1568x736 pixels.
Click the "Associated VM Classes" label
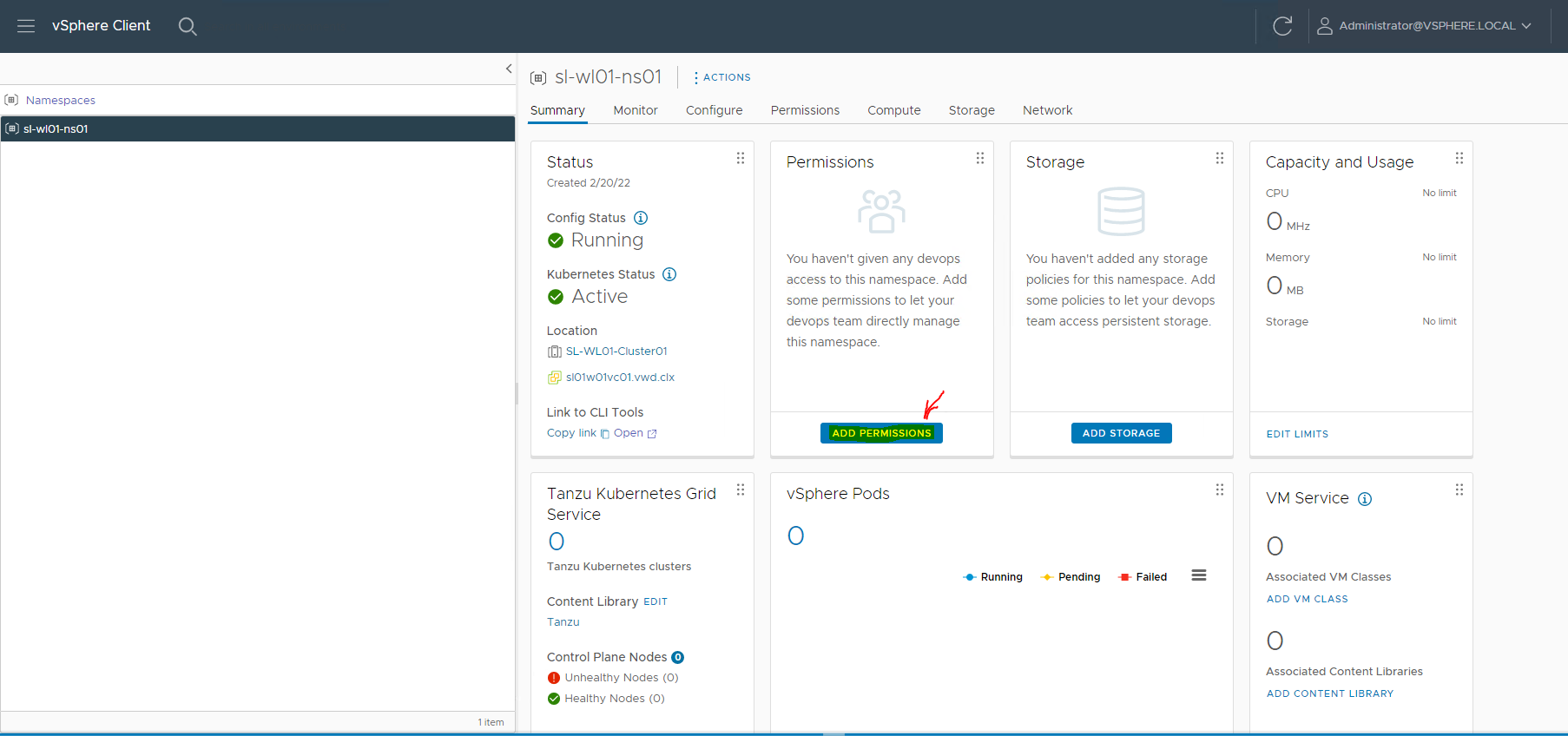pos(1328,577)
